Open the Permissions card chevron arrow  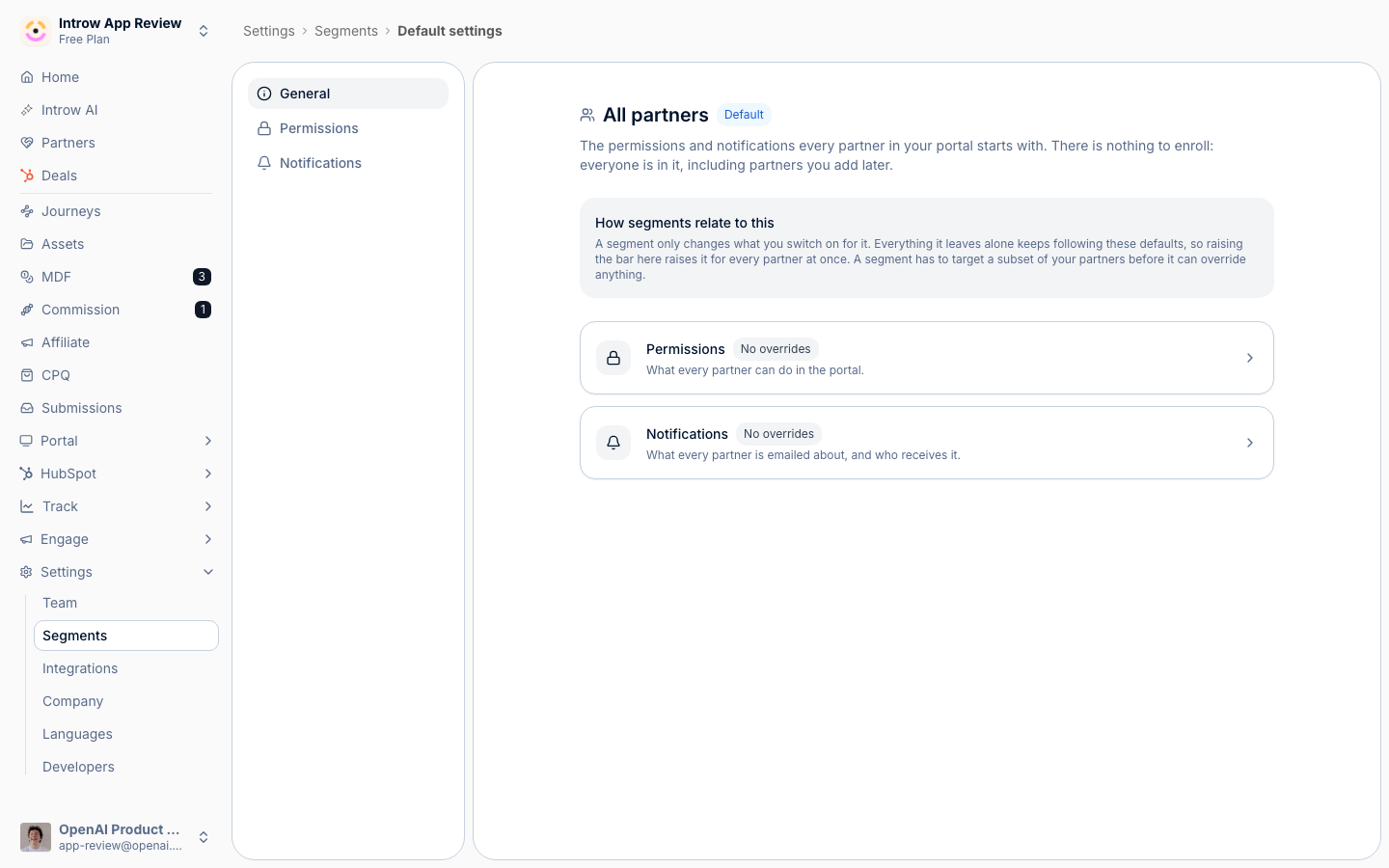click(1250, 358)
